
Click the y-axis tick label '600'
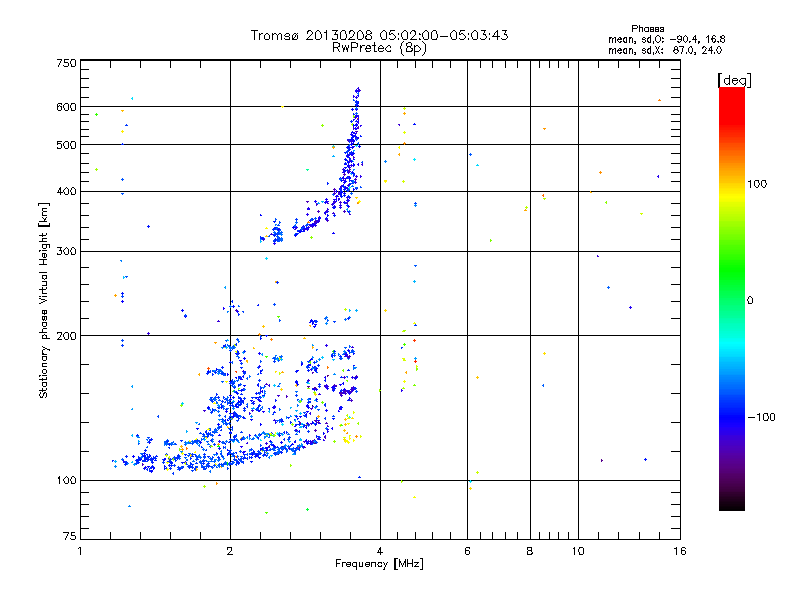coord(66,107)
